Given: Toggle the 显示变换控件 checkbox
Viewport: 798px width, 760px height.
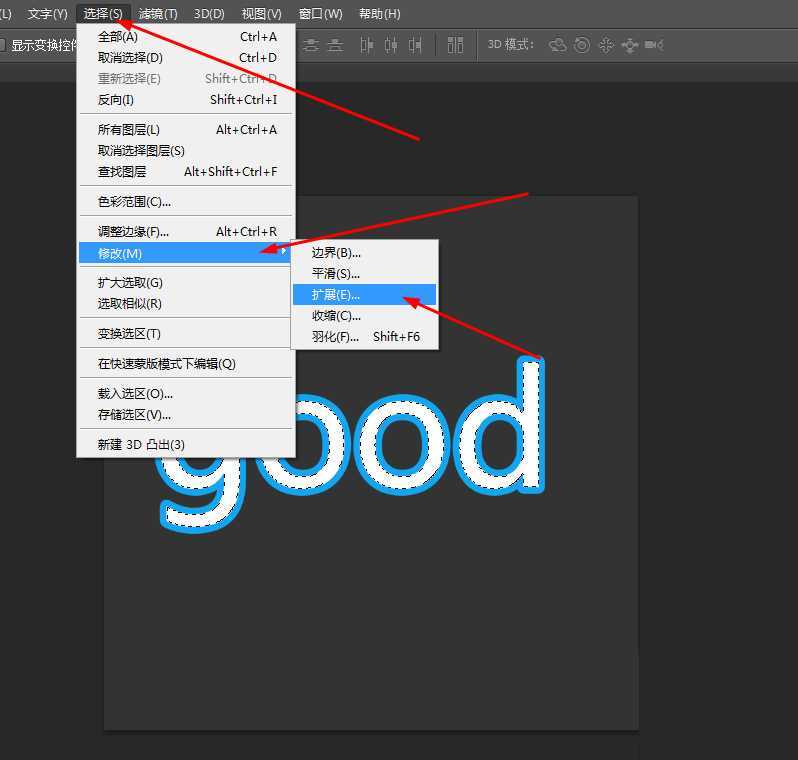Looking at the screenshot, I should click(3, 45).
